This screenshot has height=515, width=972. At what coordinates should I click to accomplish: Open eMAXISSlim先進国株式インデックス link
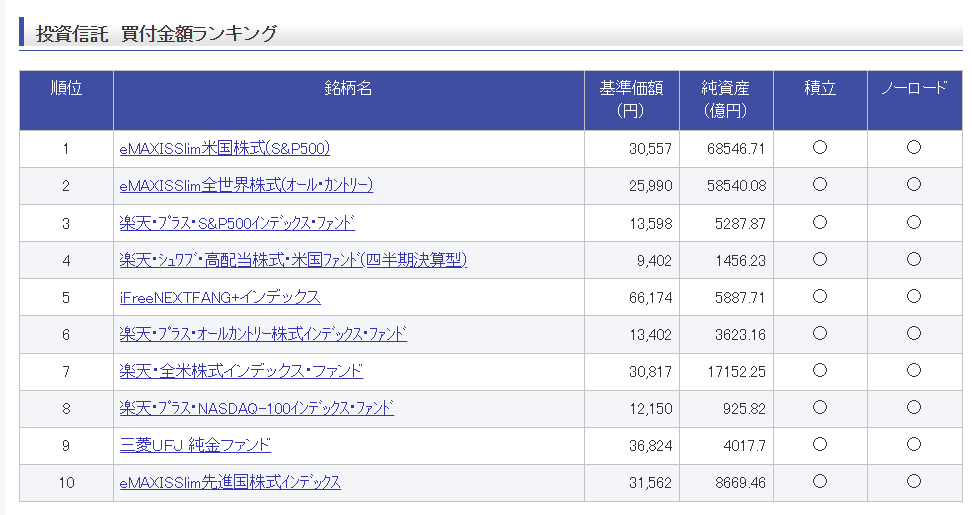click(x=230, y=483)
